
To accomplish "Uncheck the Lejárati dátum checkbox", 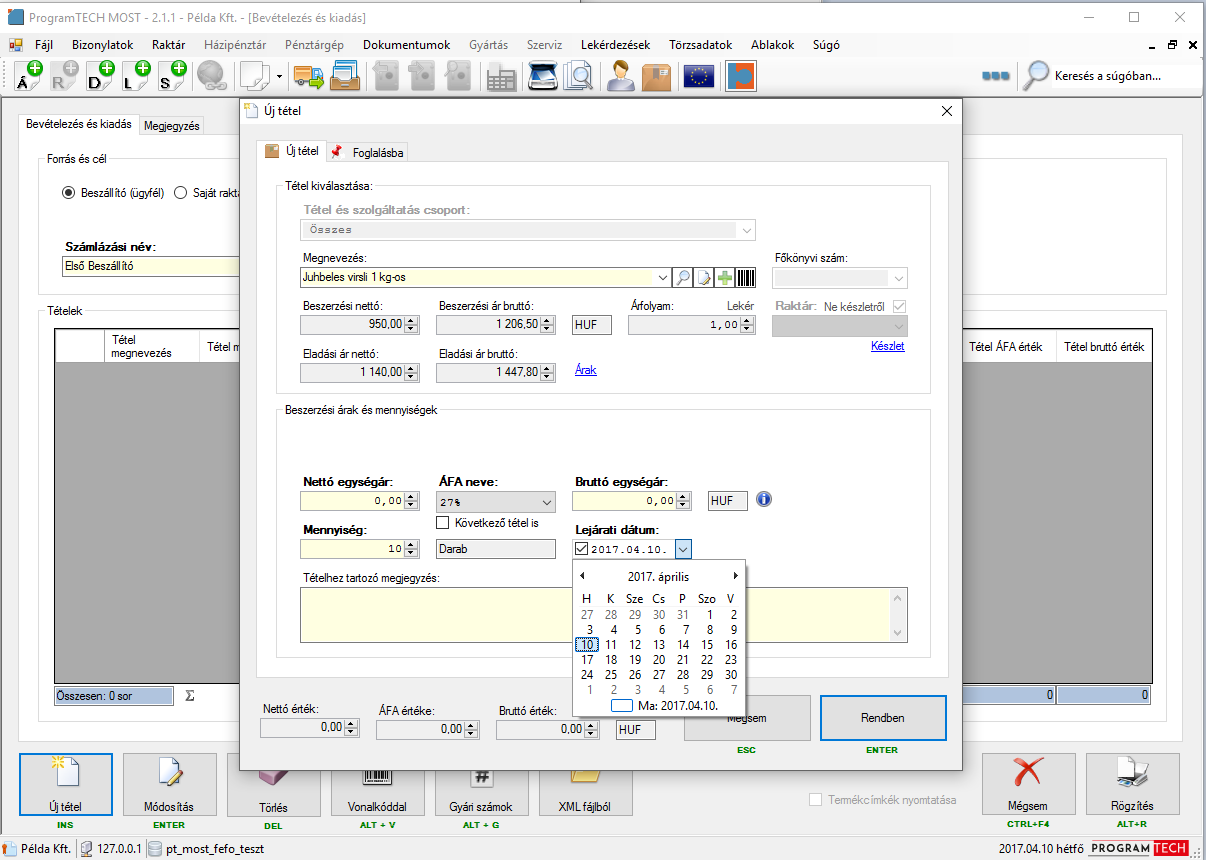I will click(582, 548).
